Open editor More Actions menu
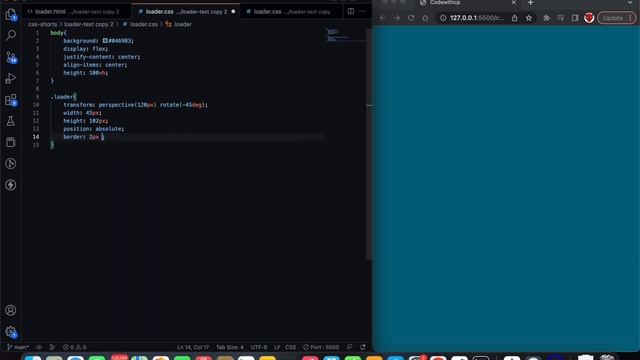Screen dimensions: 640x360 pos(362,11)
